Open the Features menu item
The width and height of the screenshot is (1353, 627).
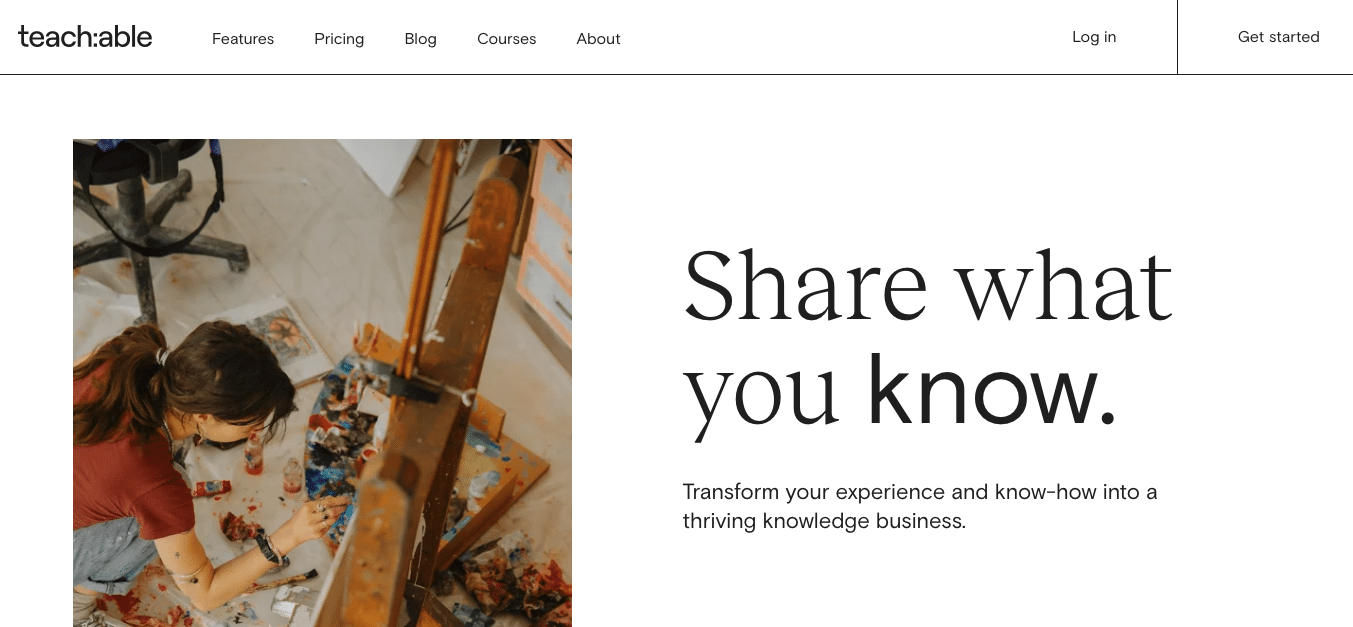pos(243,39)
